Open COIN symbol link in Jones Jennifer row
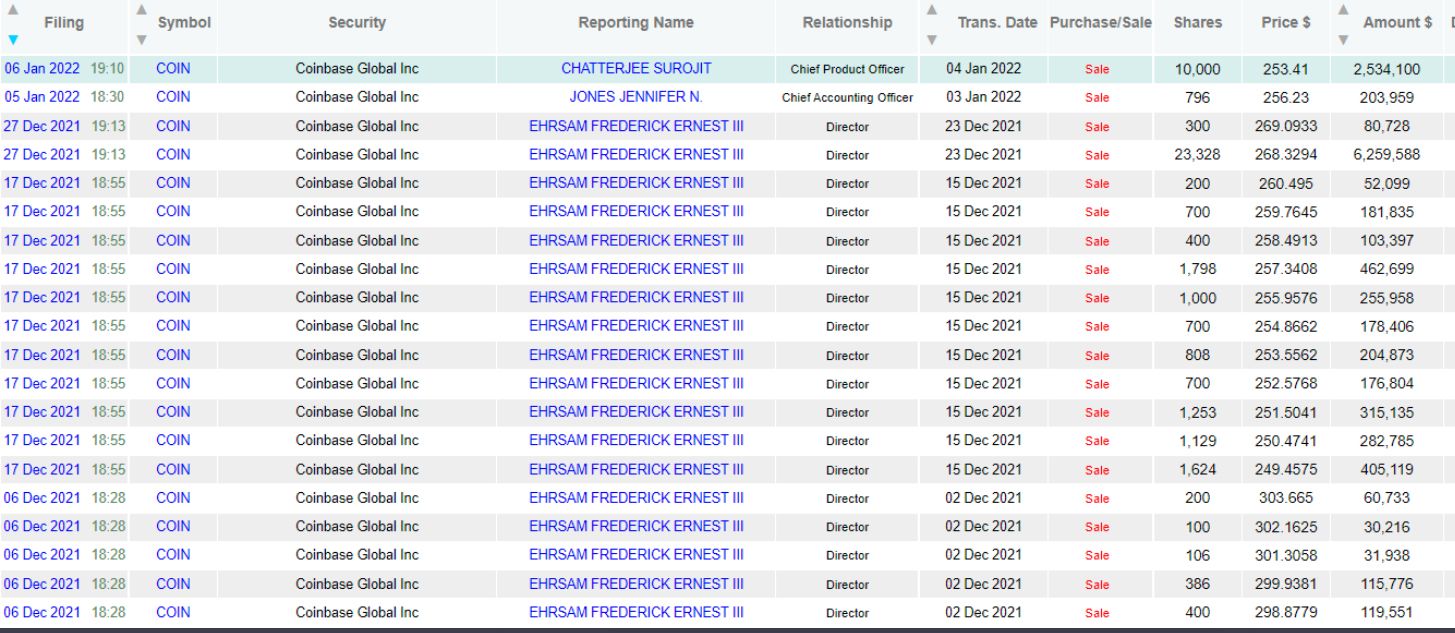The width and height of the screenshot is (1455, 633). coord(173,97)
